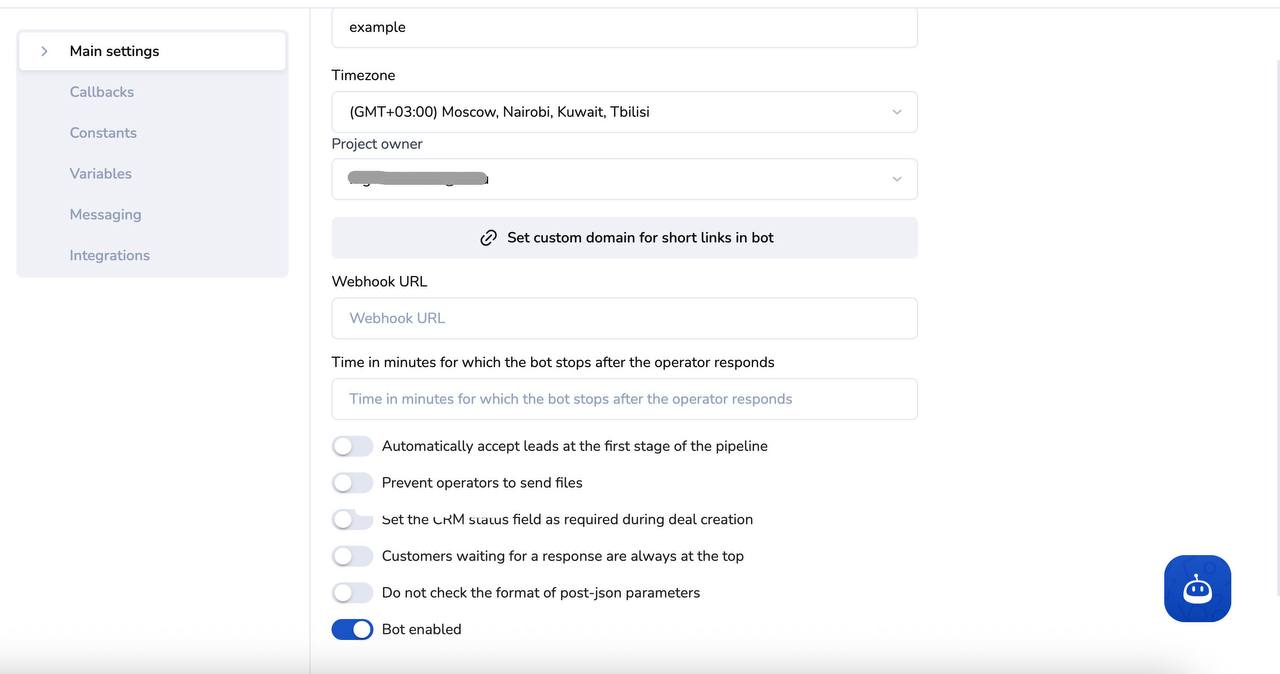Viewport: 1280px width, 674px height.
Task: Enable Prevent operators to send files
Action: pyautogui.click(x=352, y=483)
